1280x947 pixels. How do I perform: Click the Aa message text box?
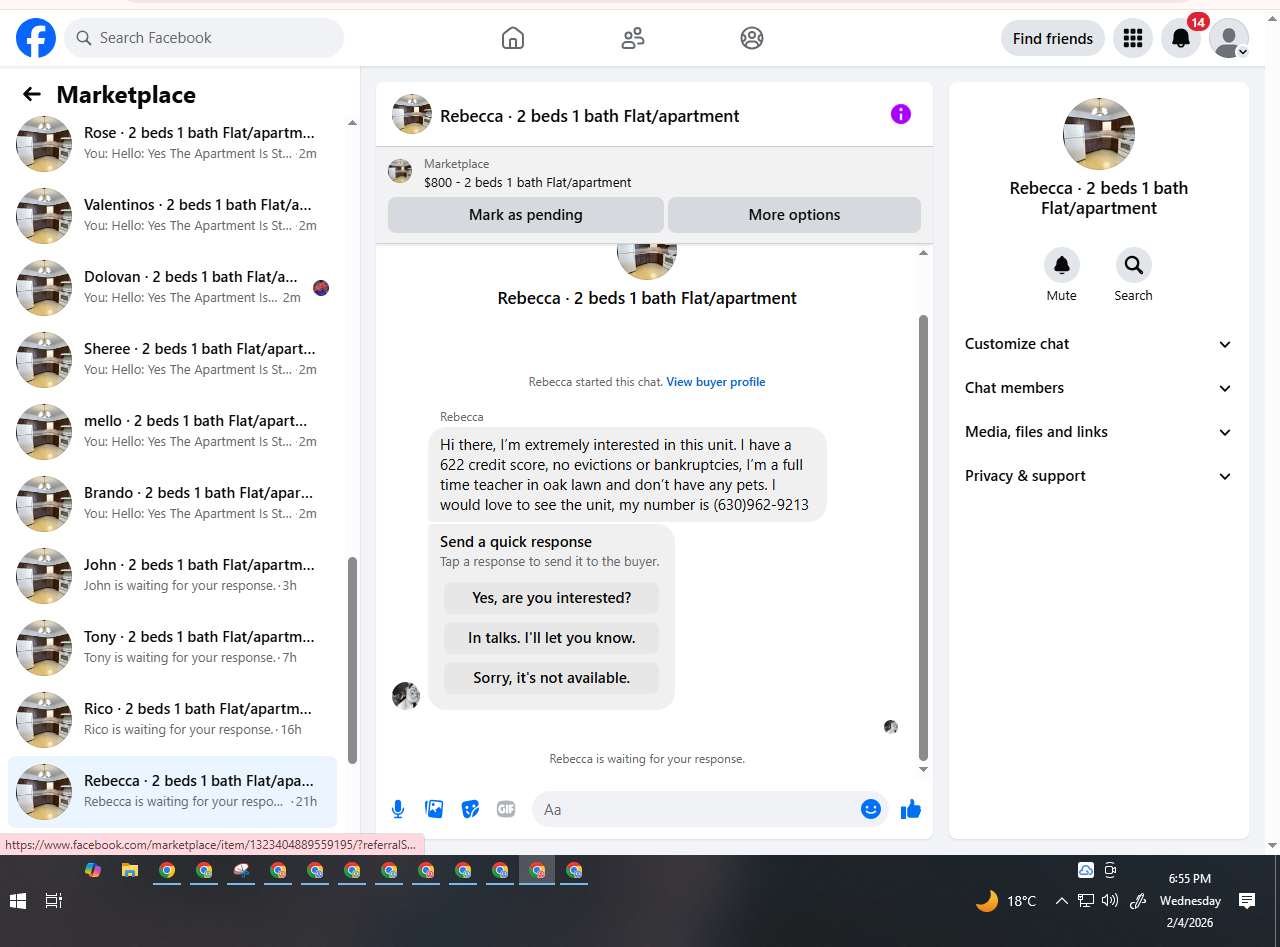(698, 809)
